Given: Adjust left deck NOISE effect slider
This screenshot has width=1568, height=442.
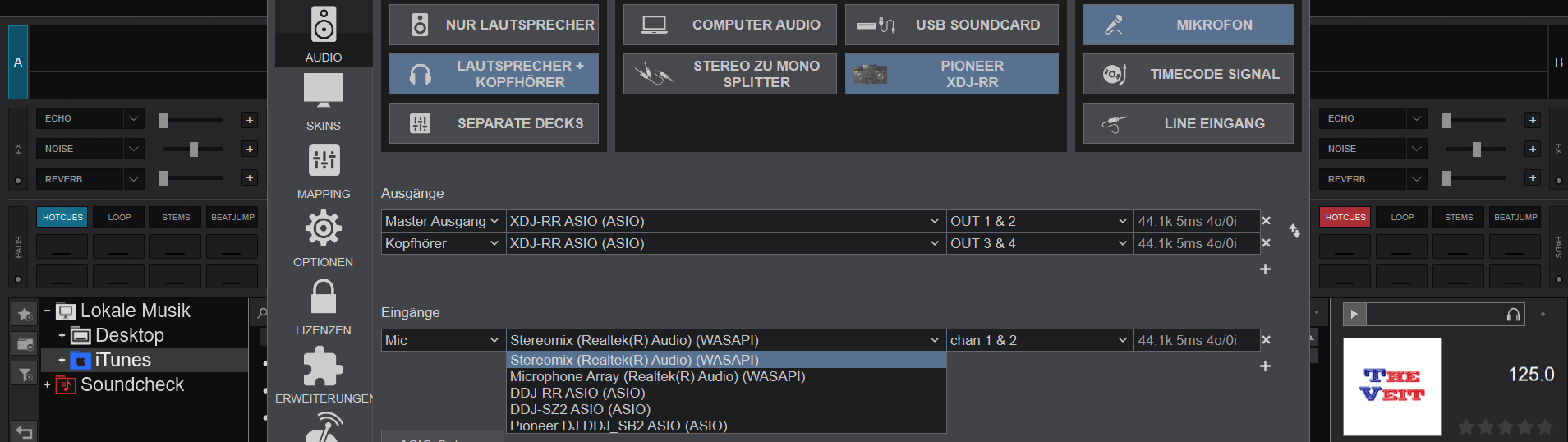Looking at the screenshot, I should click(194, 149).
